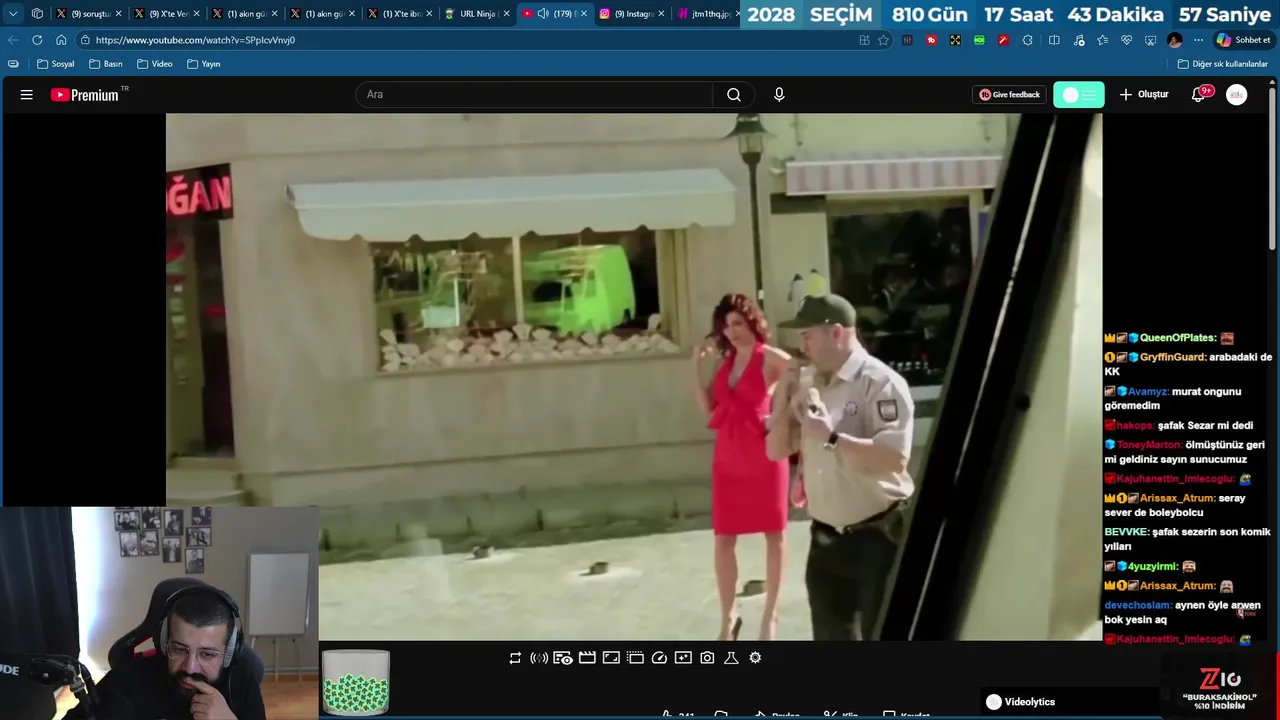Open the YouTube notifications bell
Viewport: 1280px width, 720px height.
coord(1199,95)
